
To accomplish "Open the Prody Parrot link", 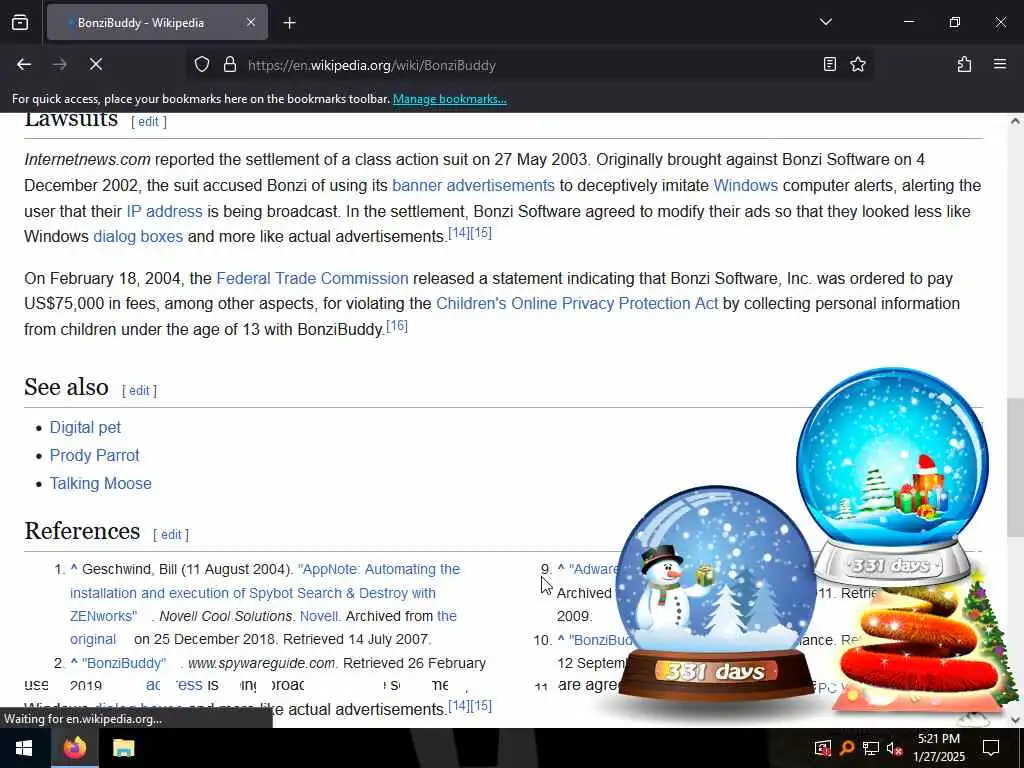I will [94, 456].
